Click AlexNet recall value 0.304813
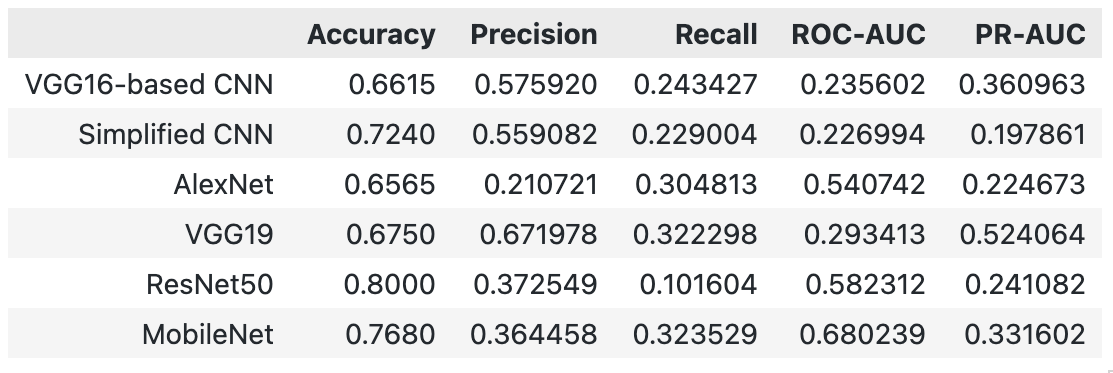Image resolution: width=1113 pixels, height=373 pixels. click(696, 185)
